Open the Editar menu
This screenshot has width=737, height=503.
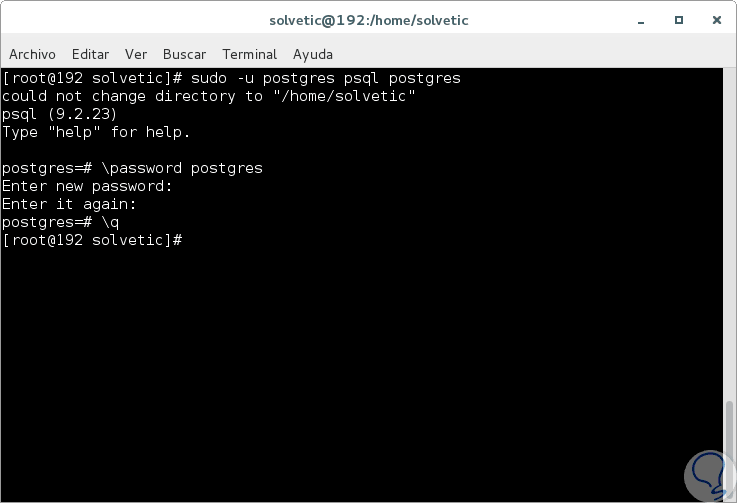point(90,54)
